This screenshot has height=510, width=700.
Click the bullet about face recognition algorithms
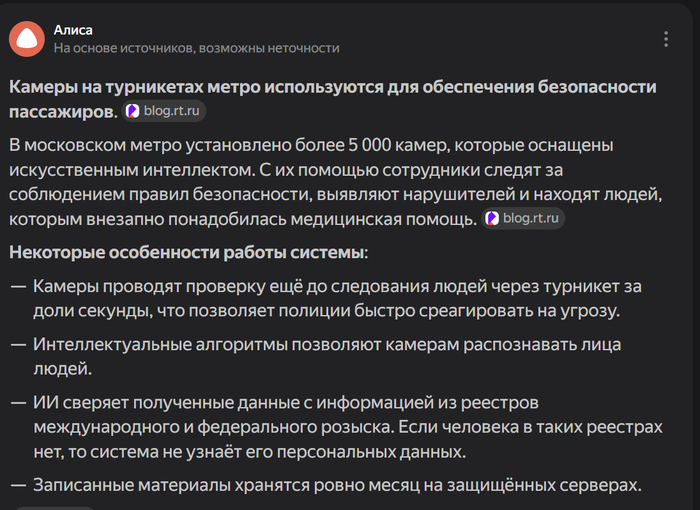[326, 356]
